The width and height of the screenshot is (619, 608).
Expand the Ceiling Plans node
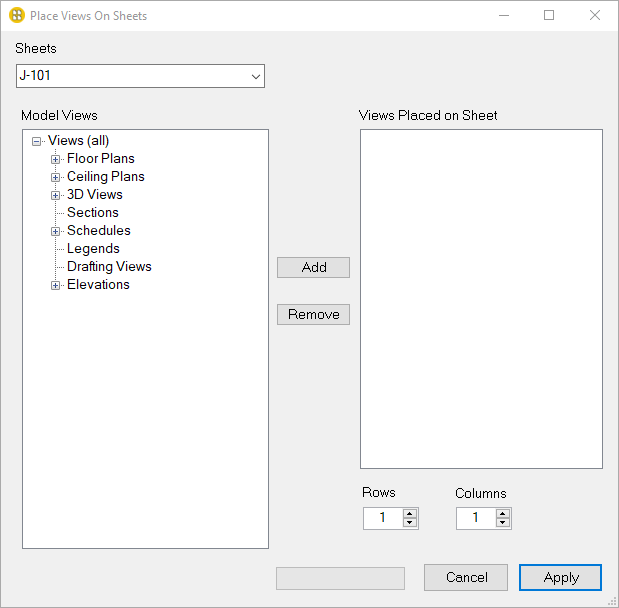point(56,177)
